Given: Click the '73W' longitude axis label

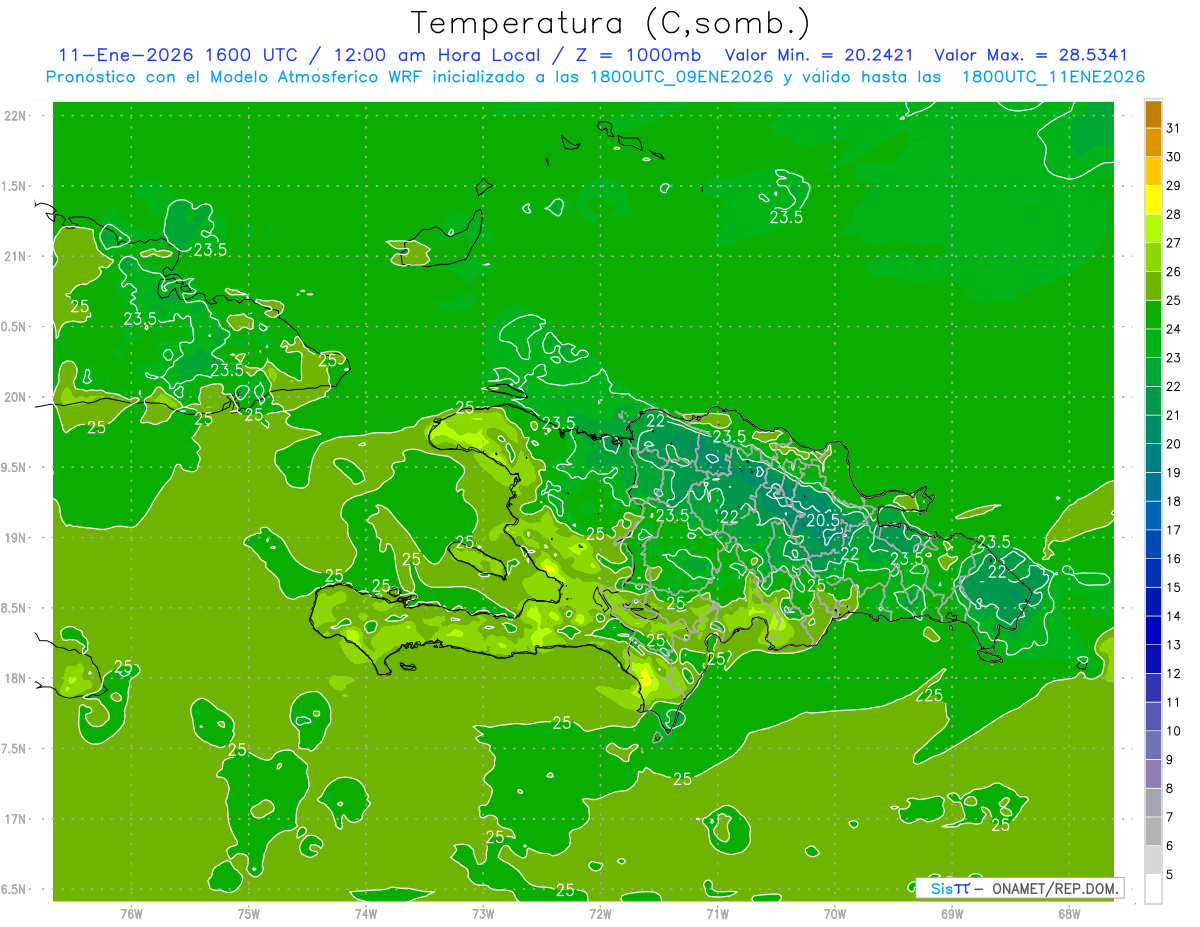Looking at the screenshot, I should [x=483, y=913].
